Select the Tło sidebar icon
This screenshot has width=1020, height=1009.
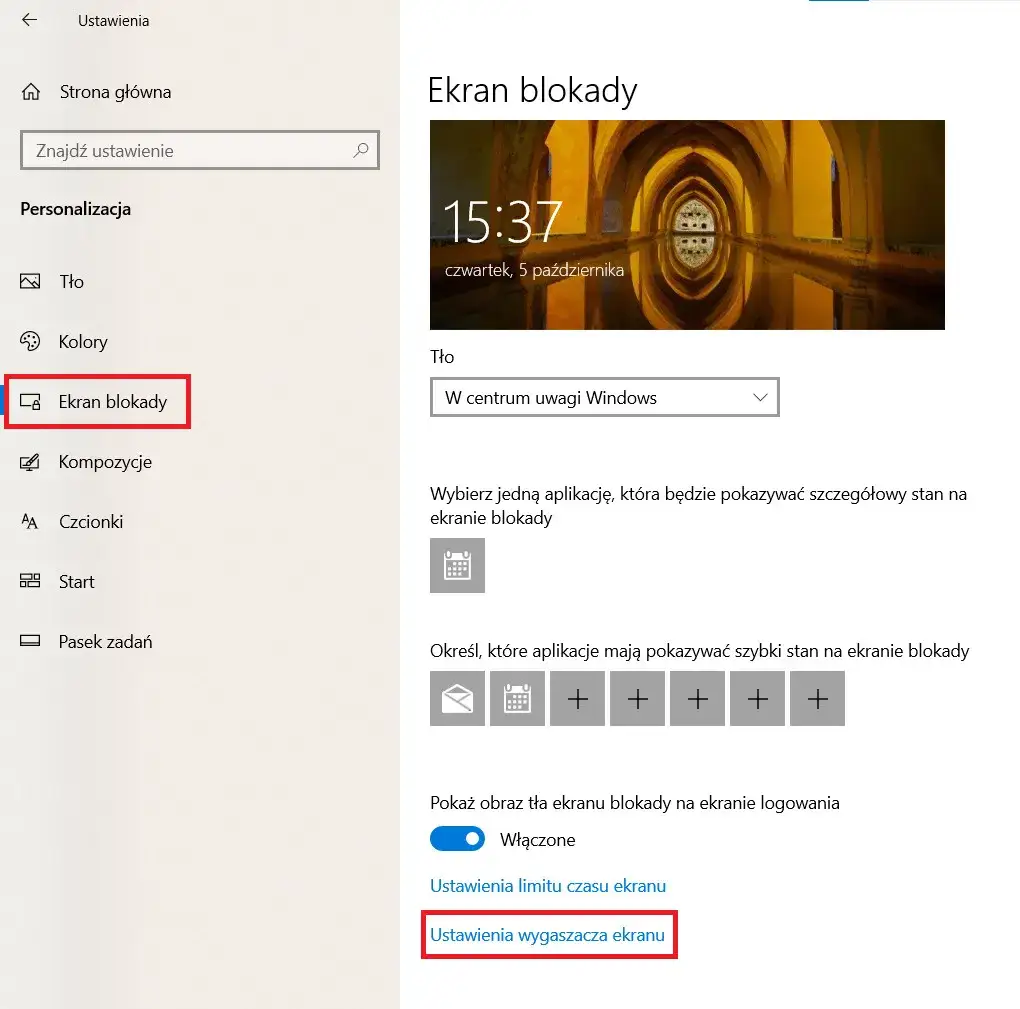[30, 281]
